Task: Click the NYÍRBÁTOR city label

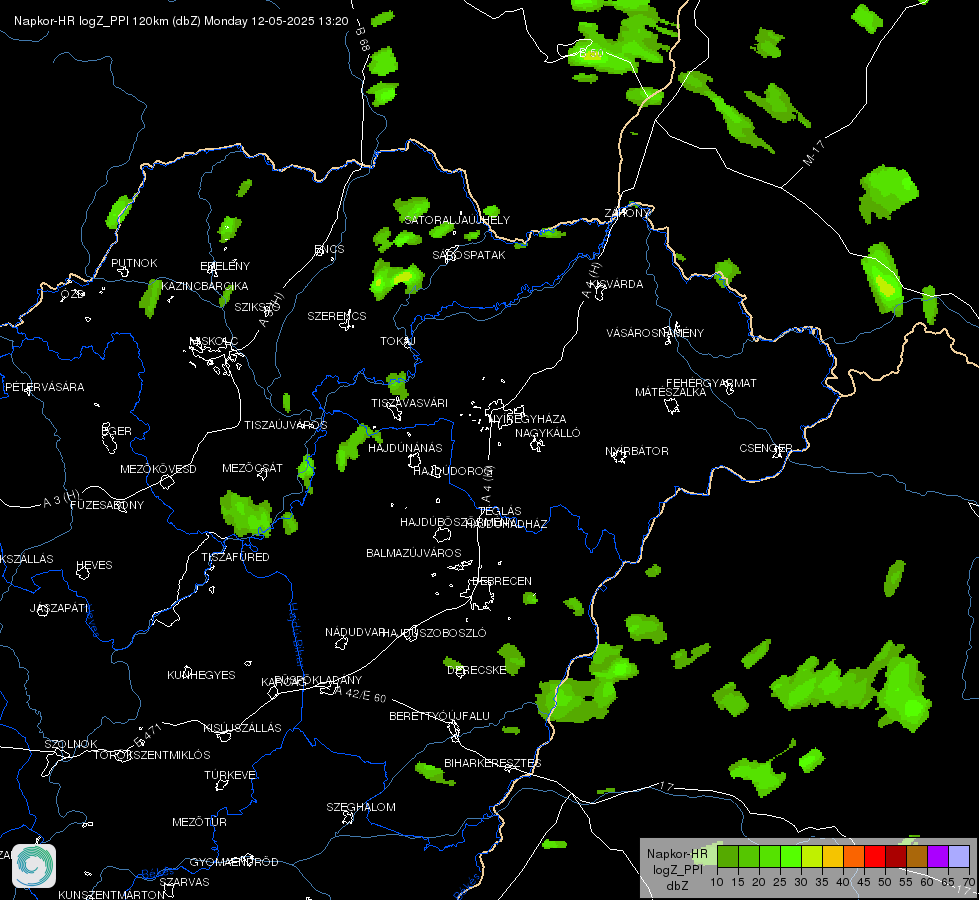Action: tap(637, 451)
